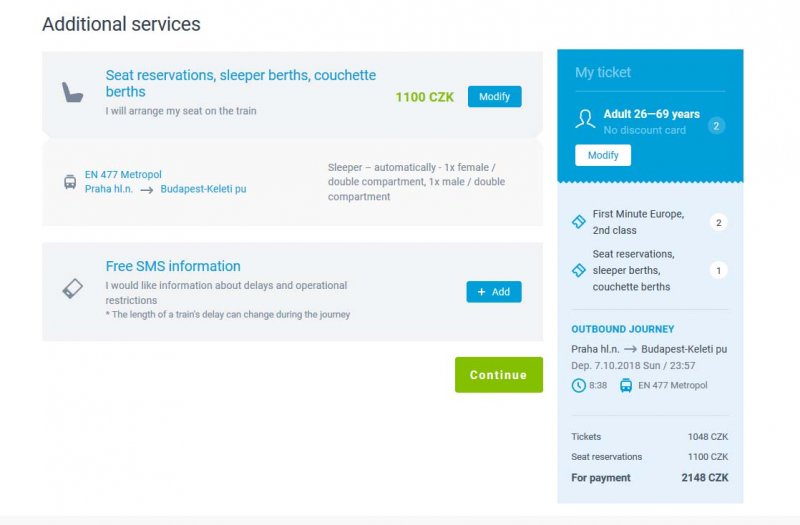Click the ticket icon beside sleeper berths sidebar item

click(x=579, y=270)
